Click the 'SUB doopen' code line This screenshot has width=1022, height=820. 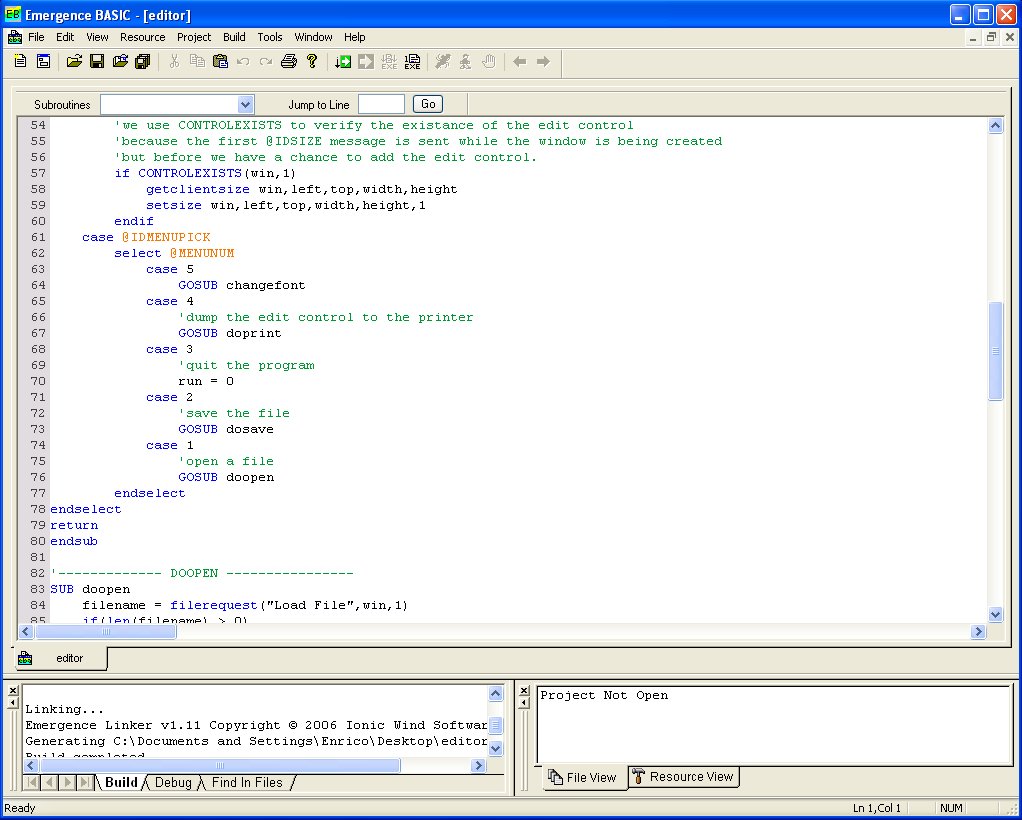[x=90, y=589]
